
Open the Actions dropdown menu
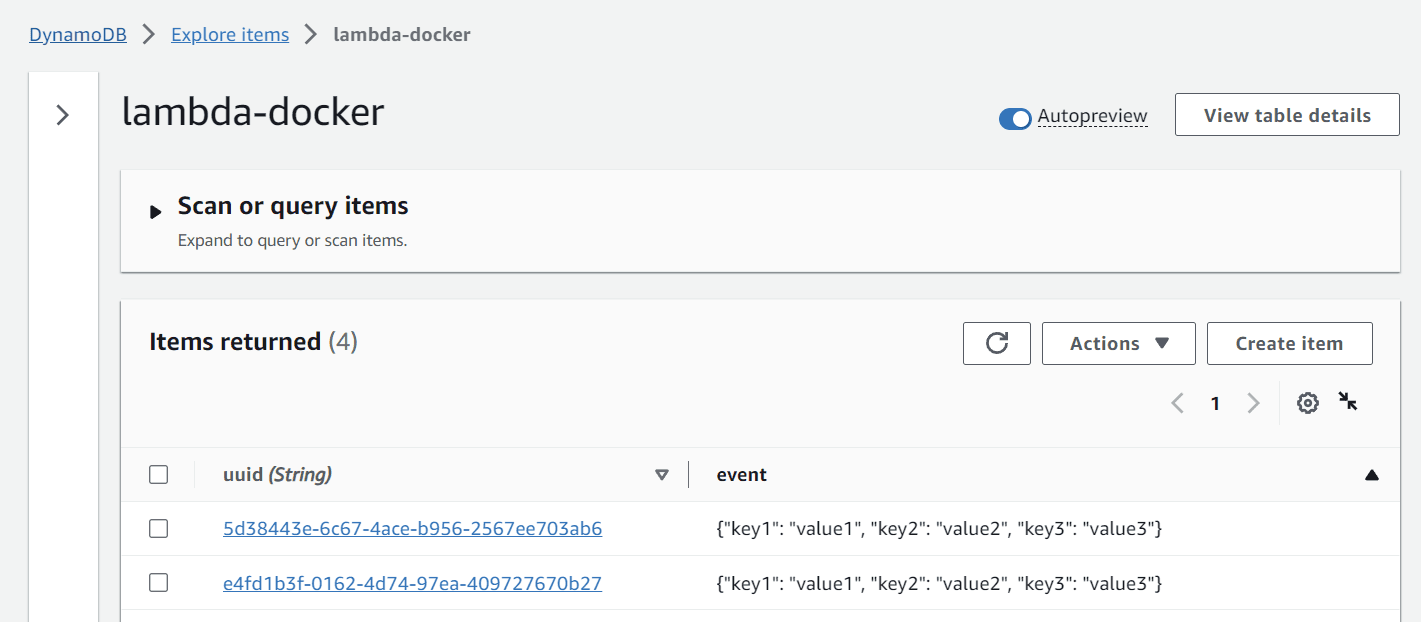click(x=1119, y=343)
